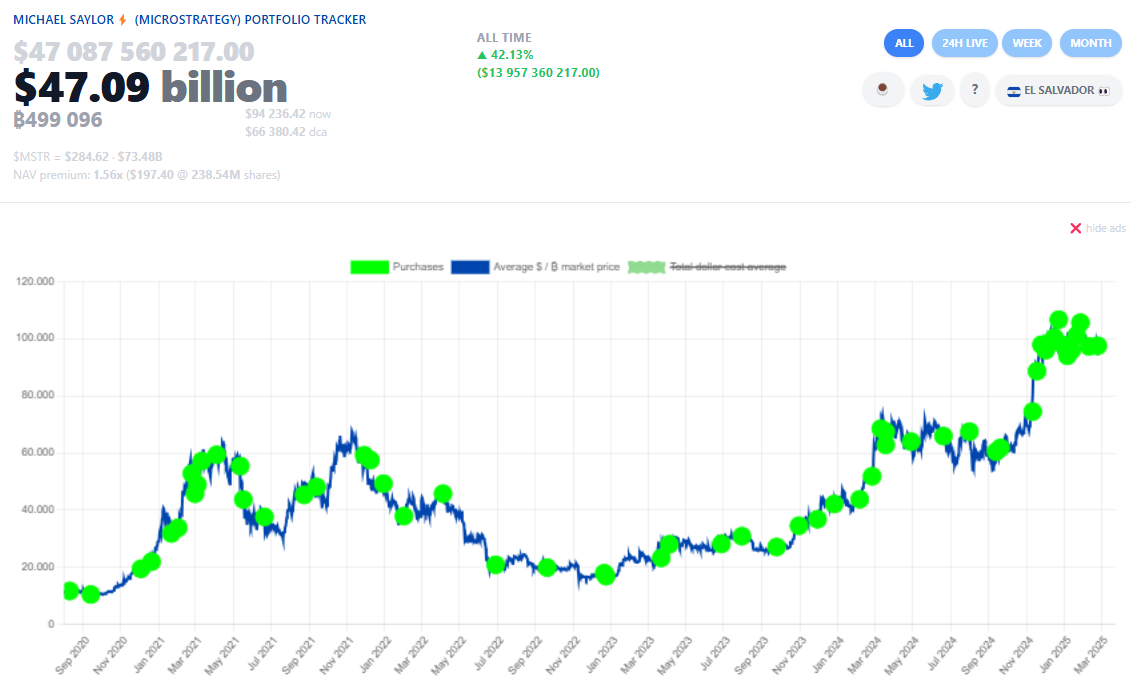Click the $47 087 560 217.00 full value
Image resolution: width=1131 pixels, height=682 pixels.
click(134, 52)
